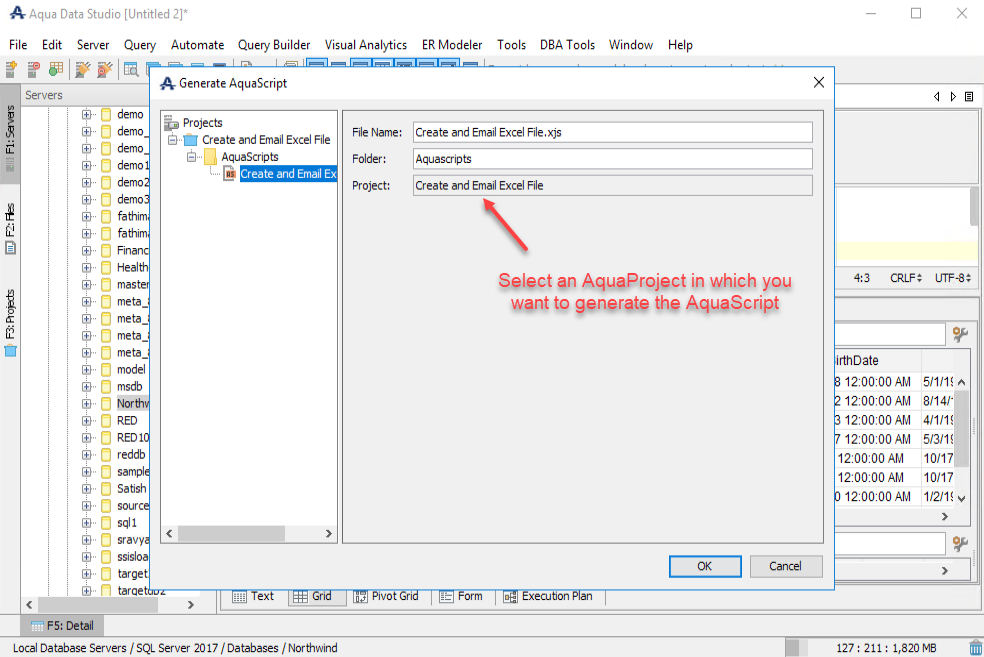Click the model database folder icon
The height and width of the screenshot is (657, 984).
pos(106,370)
